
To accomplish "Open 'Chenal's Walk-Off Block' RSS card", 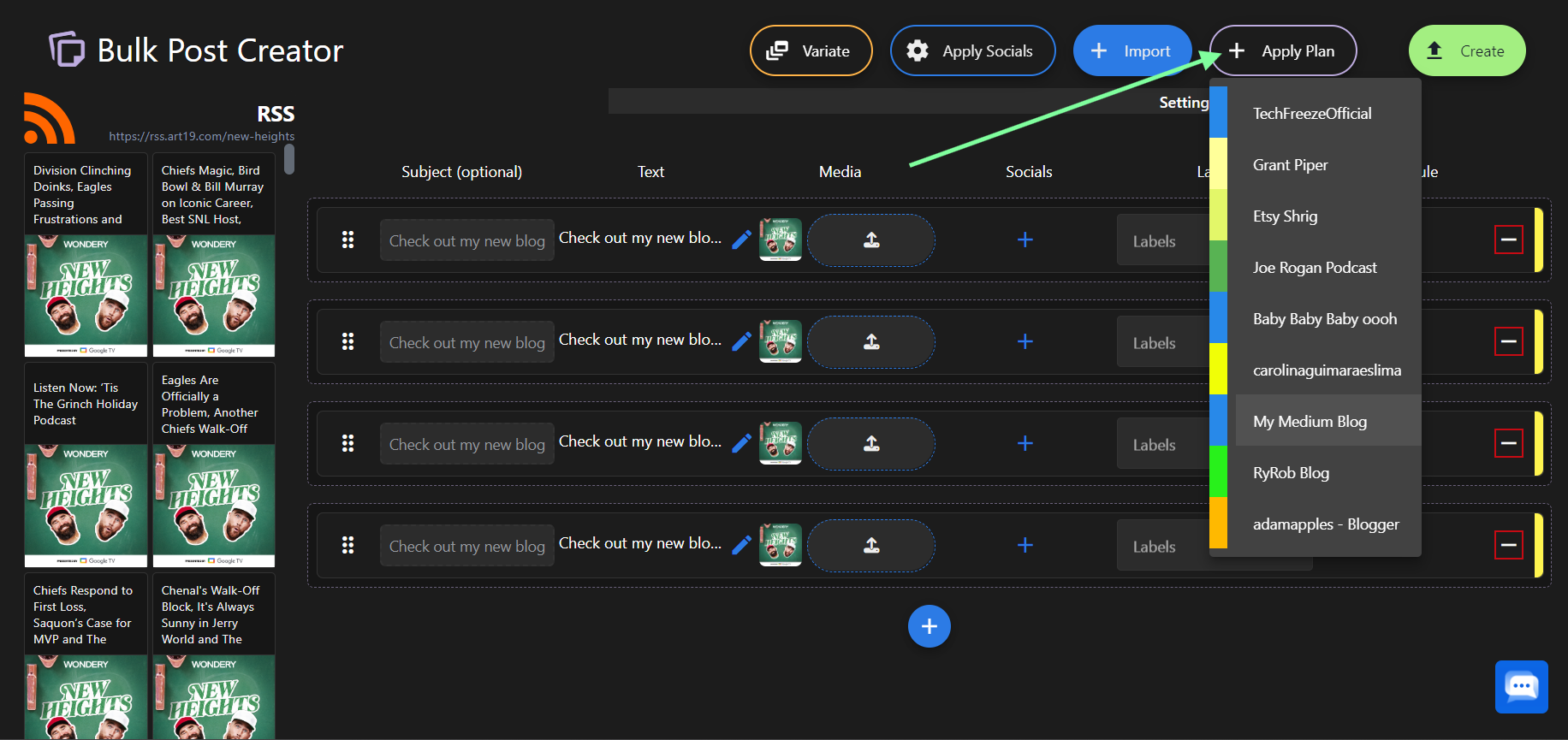I will pyautogui.click(x=214, y=656).
